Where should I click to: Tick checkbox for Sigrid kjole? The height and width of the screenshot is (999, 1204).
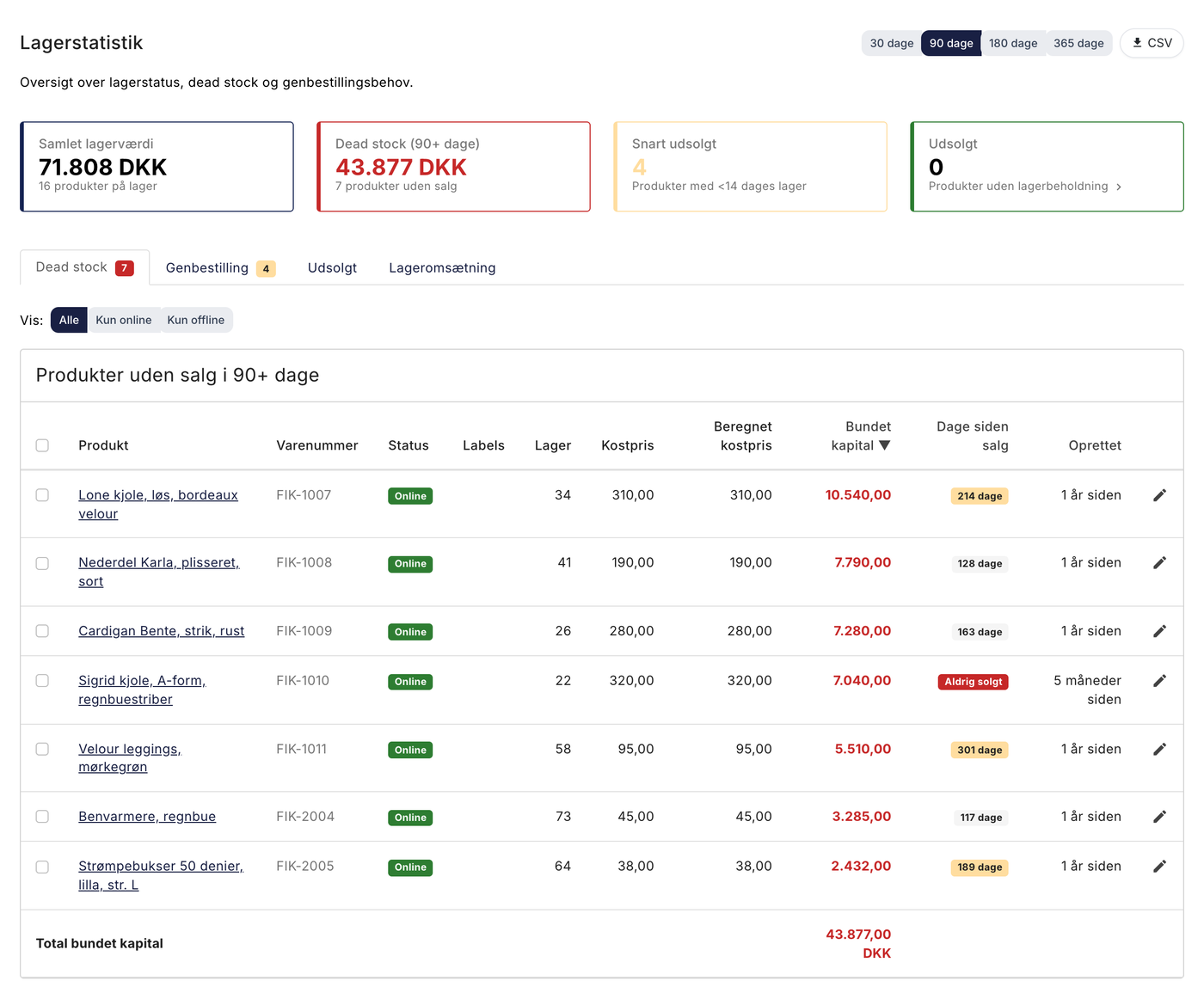tap(42, 681)
